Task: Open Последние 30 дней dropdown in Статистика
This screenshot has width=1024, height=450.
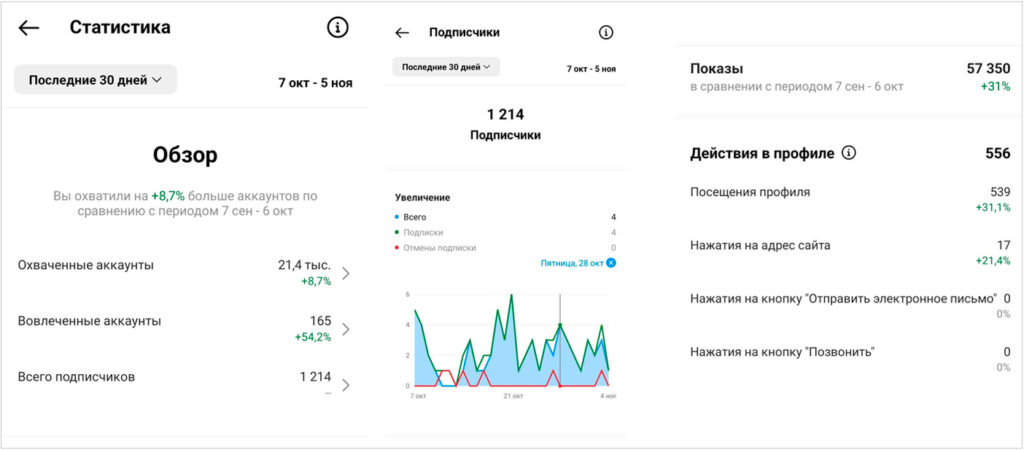Action: coord(95,80)
